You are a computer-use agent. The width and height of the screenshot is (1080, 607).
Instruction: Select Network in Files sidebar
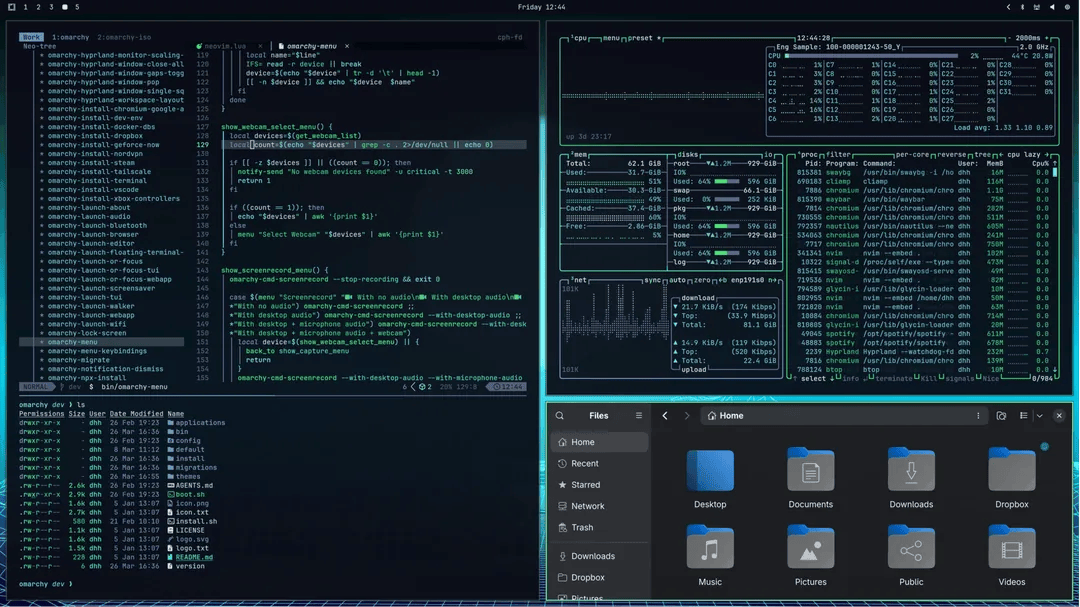pos(599,506)
